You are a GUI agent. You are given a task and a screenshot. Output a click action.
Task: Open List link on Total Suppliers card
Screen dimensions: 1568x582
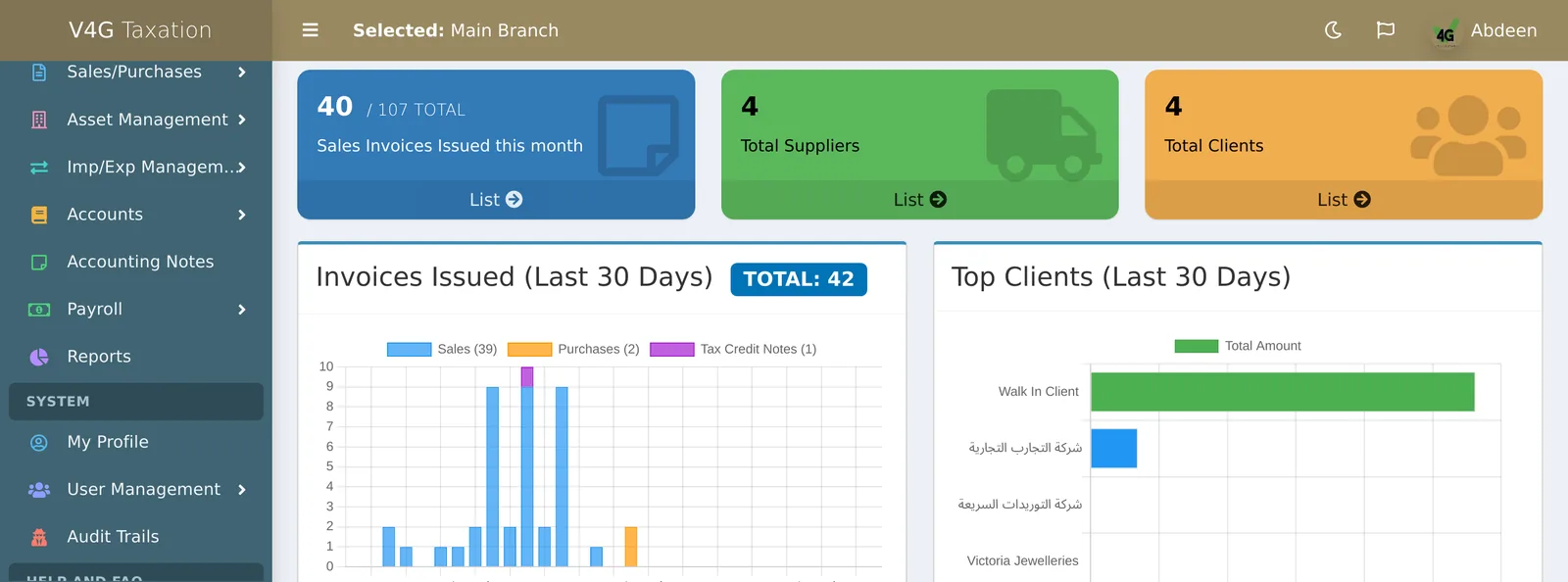tap(919, 200)
